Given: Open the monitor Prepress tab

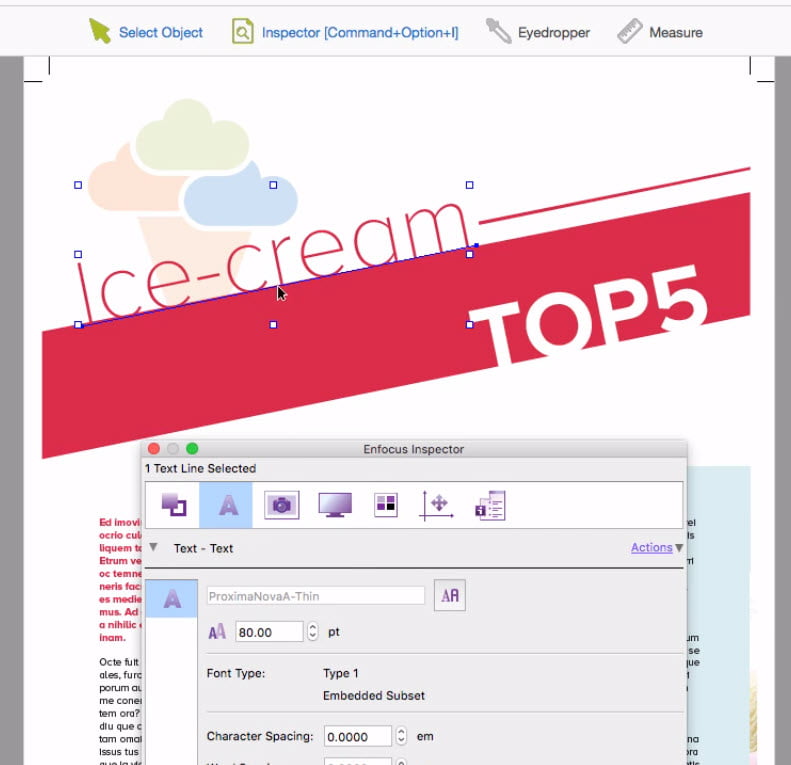Looking at the screenshot, I should coord(335,505).
